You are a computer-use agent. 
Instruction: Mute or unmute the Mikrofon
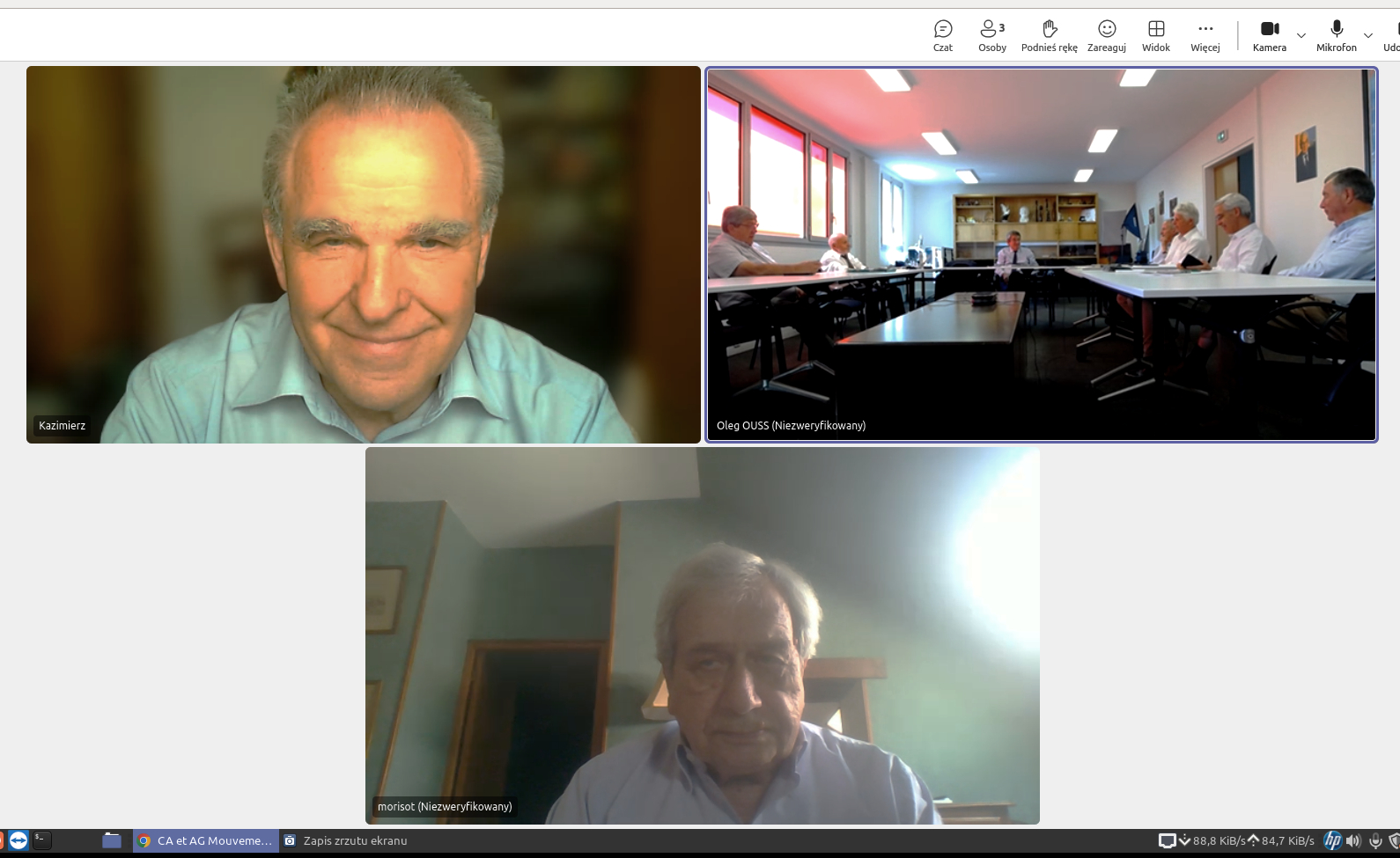pos(1337,36)
